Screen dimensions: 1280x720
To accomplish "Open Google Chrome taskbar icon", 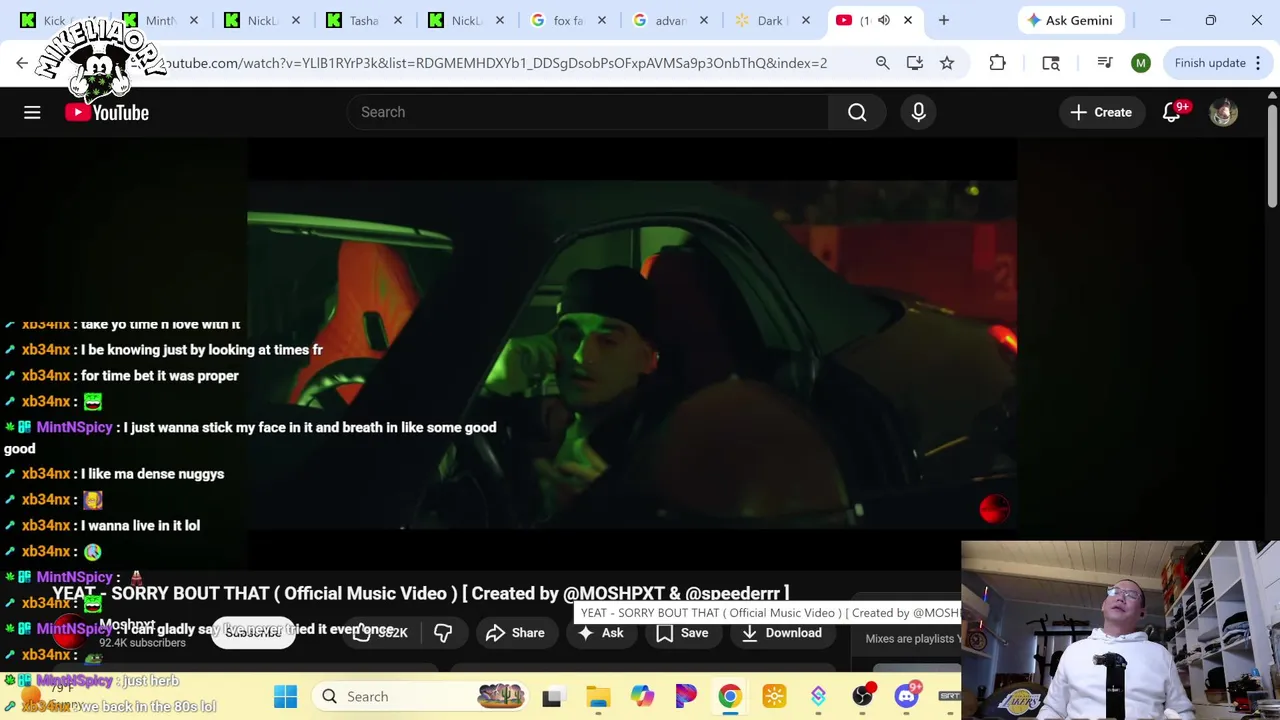I will pos(730,697).
